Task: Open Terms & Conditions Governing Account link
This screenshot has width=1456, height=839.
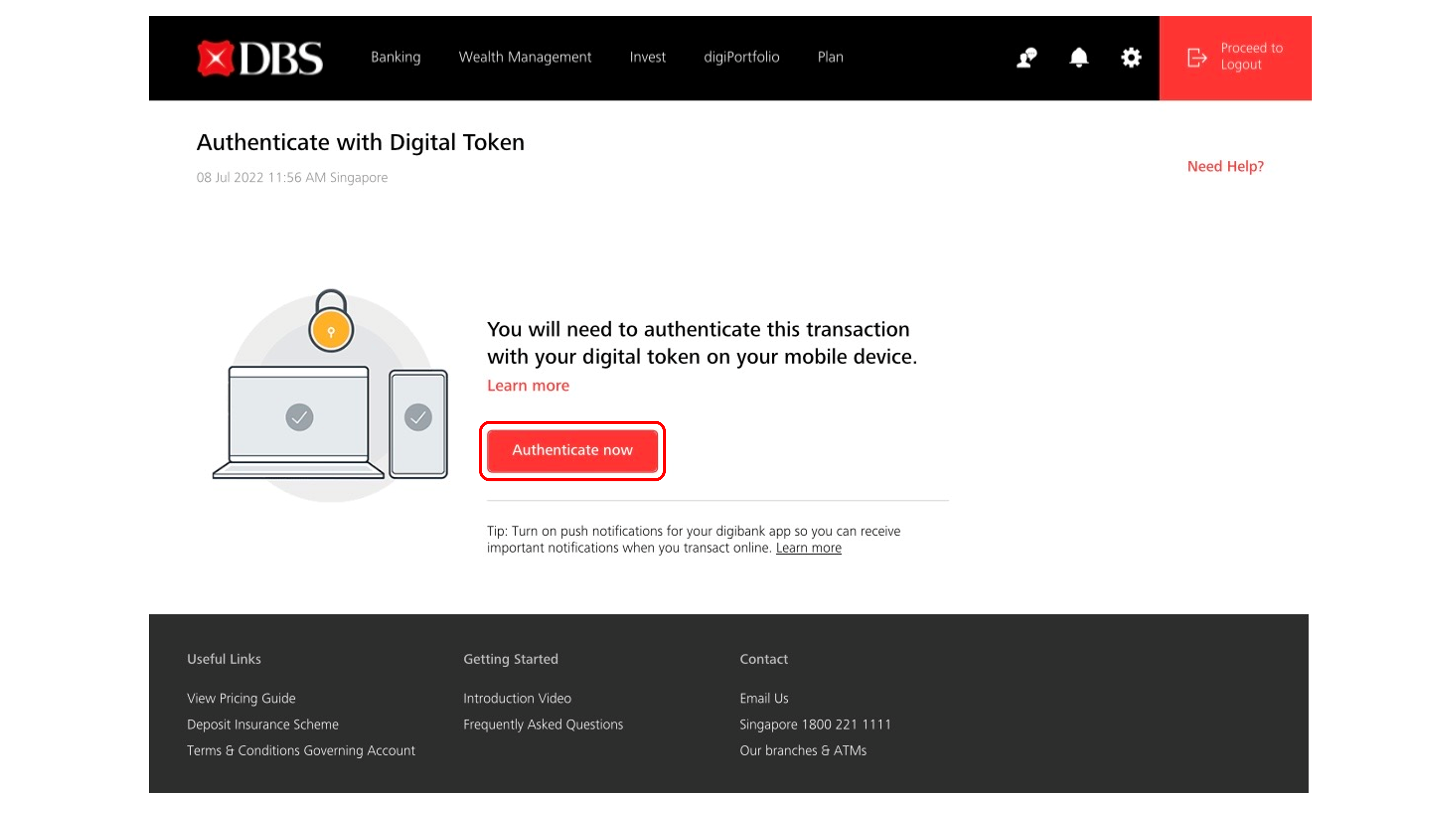Action: (x=301, y=750)
